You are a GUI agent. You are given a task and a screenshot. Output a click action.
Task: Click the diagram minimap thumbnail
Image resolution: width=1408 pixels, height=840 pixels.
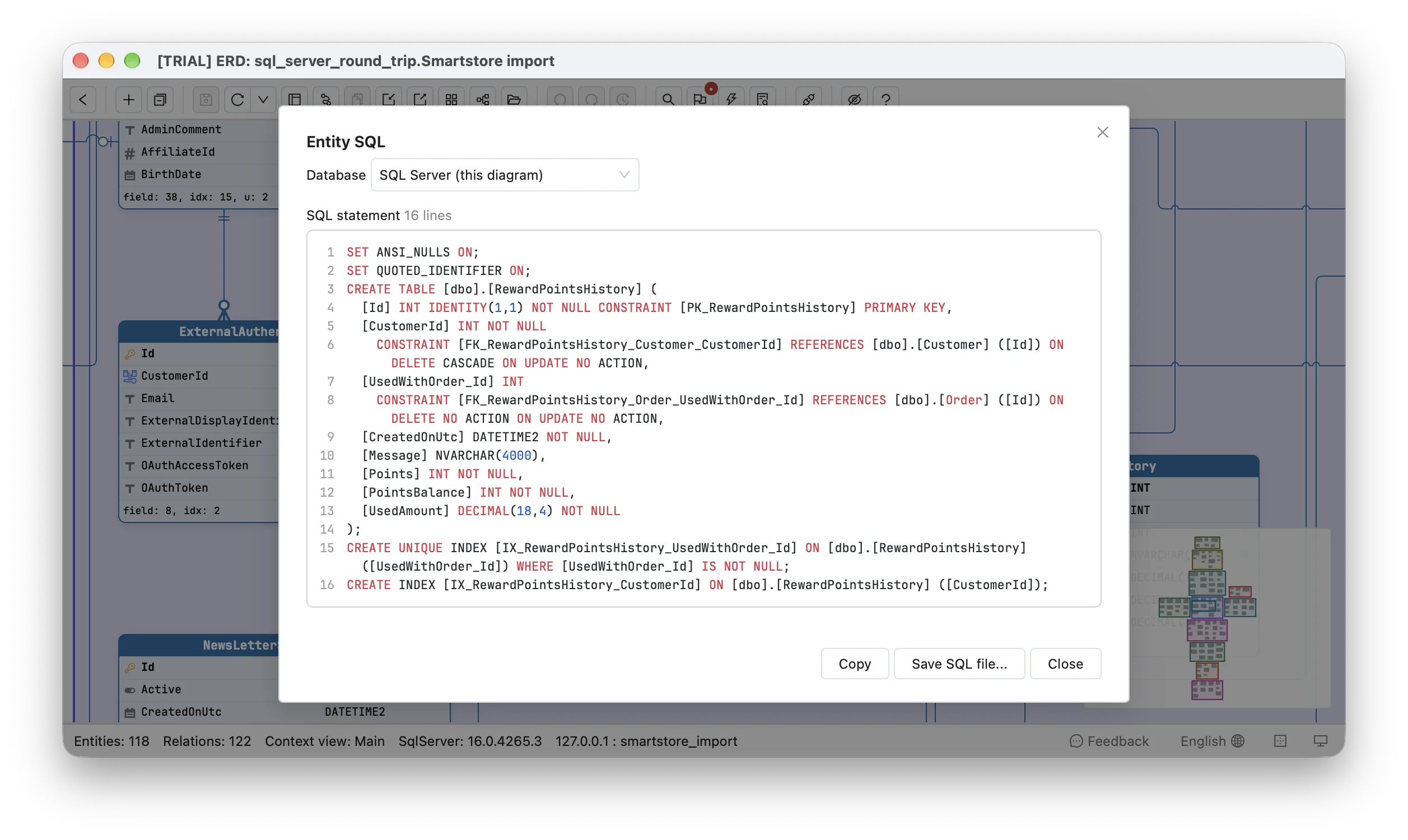1207,618
